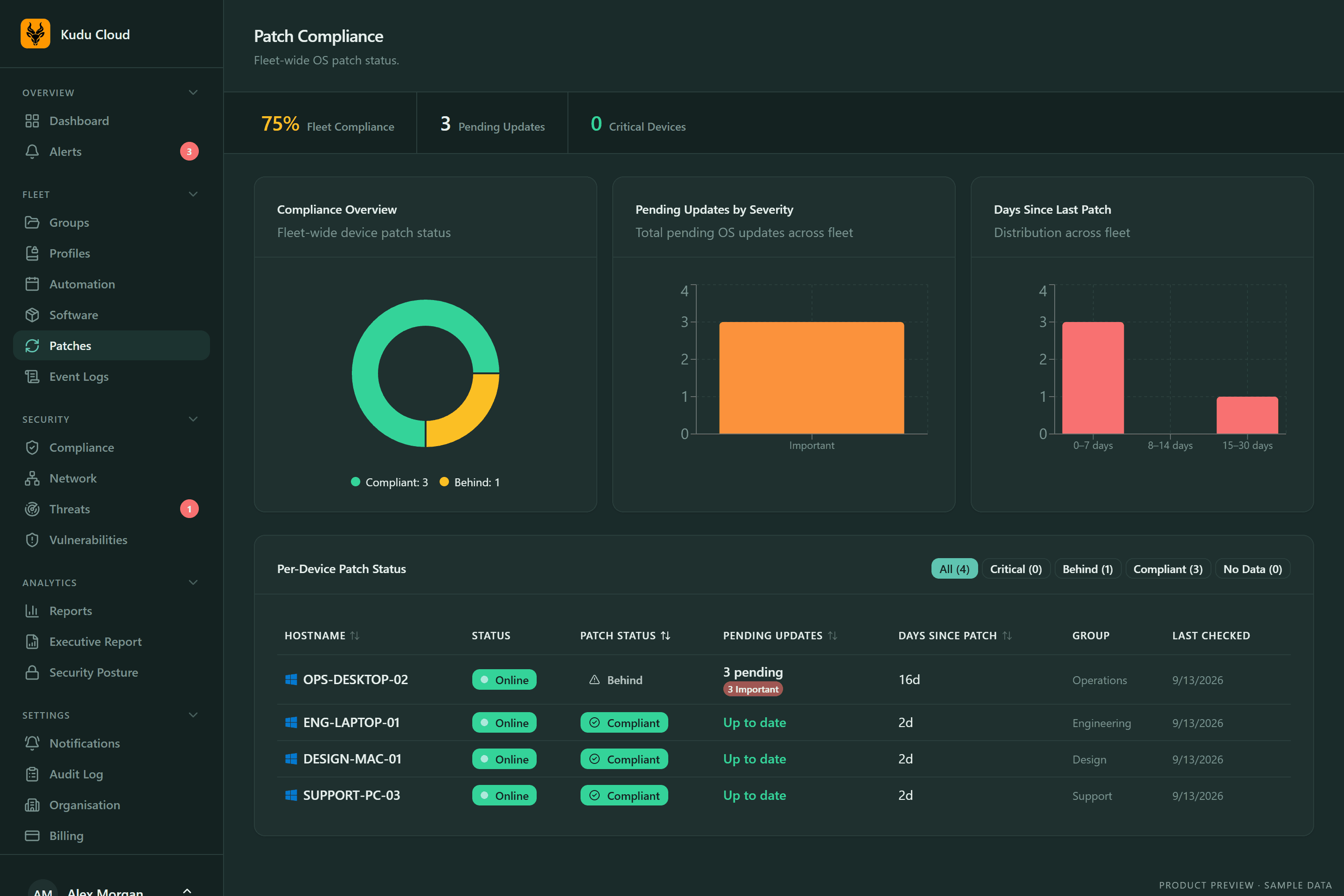This screenshot has width=1344, height=896.
Task: Click the Compliant badge for DESIGN-MAC-01
Action: (x=624, y=759)
